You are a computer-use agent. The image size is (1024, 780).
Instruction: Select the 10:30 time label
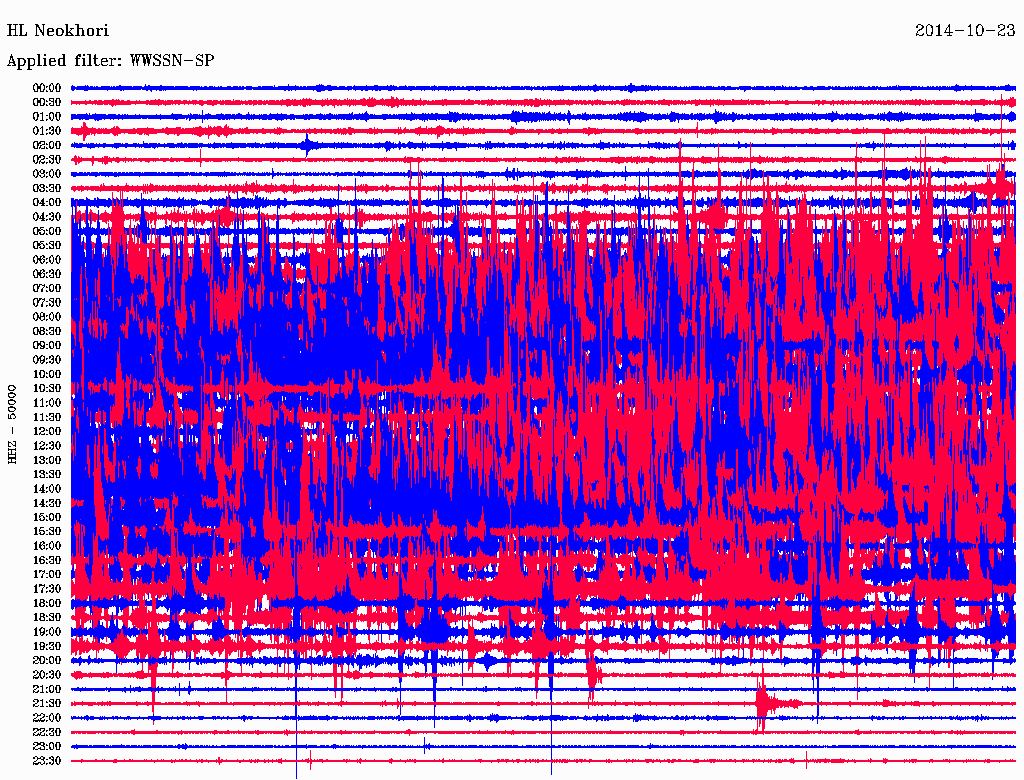point(46,388)
